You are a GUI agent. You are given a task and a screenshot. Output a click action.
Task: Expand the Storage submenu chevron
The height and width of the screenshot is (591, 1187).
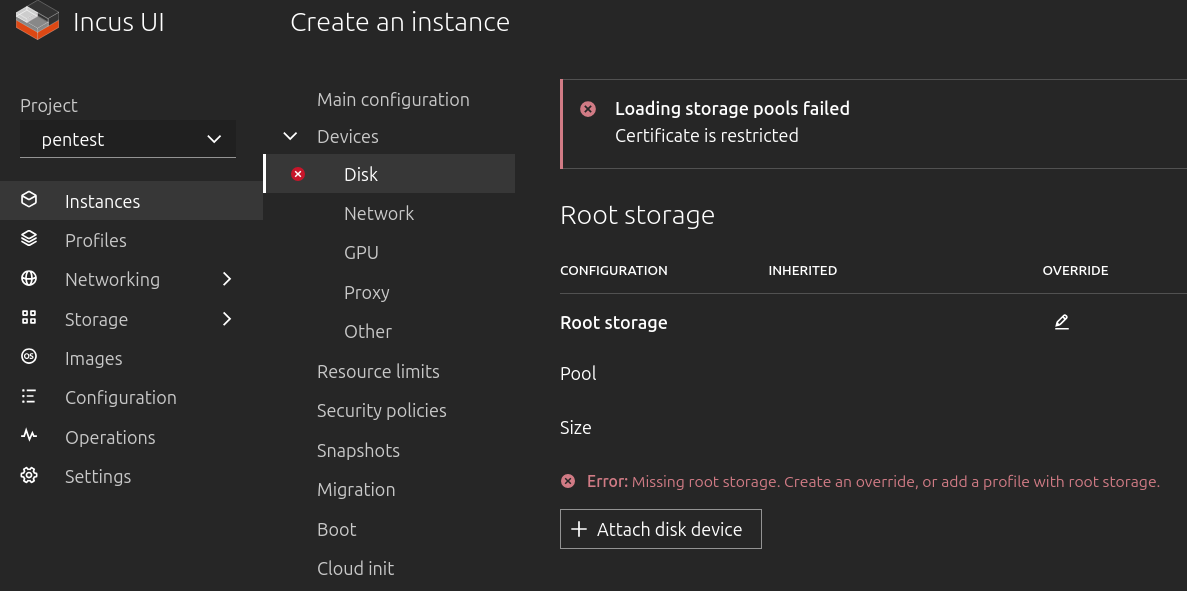227,319
